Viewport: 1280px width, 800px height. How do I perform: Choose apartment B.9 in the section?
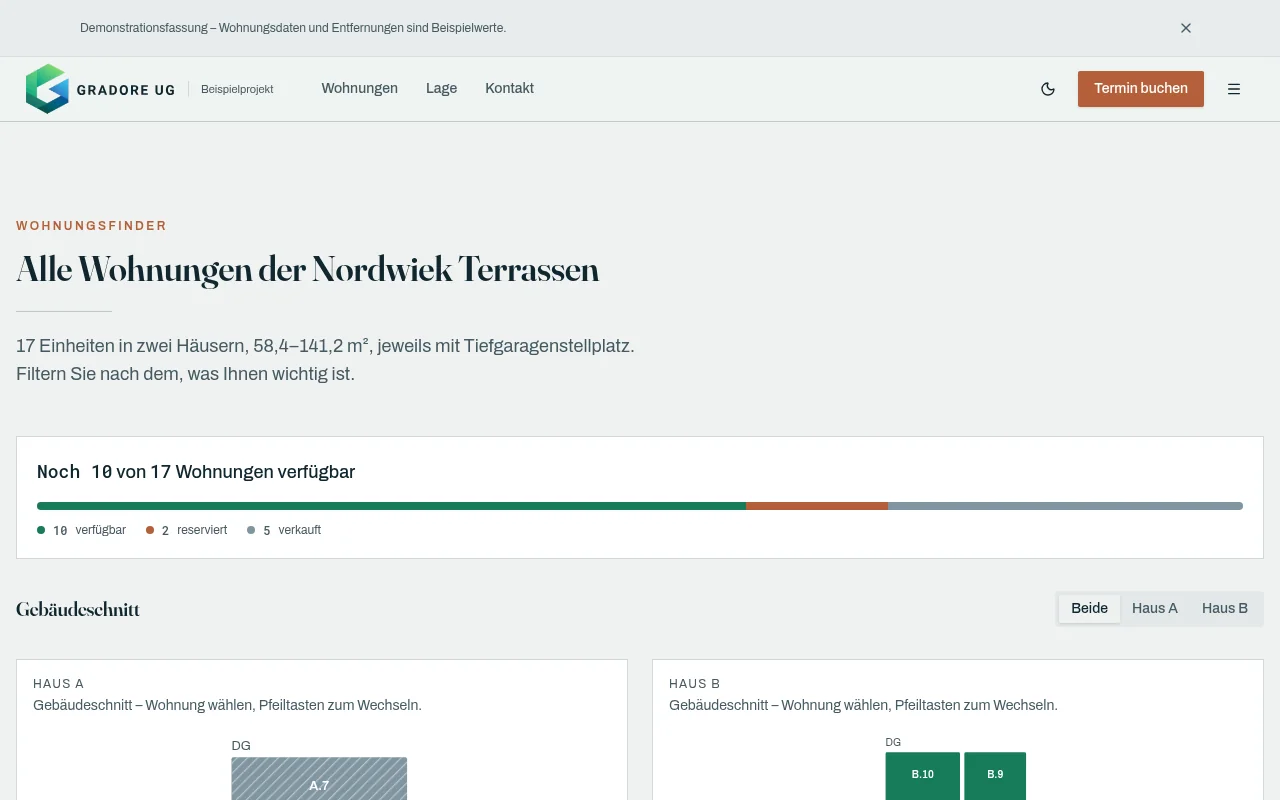[x=995, y=776]
